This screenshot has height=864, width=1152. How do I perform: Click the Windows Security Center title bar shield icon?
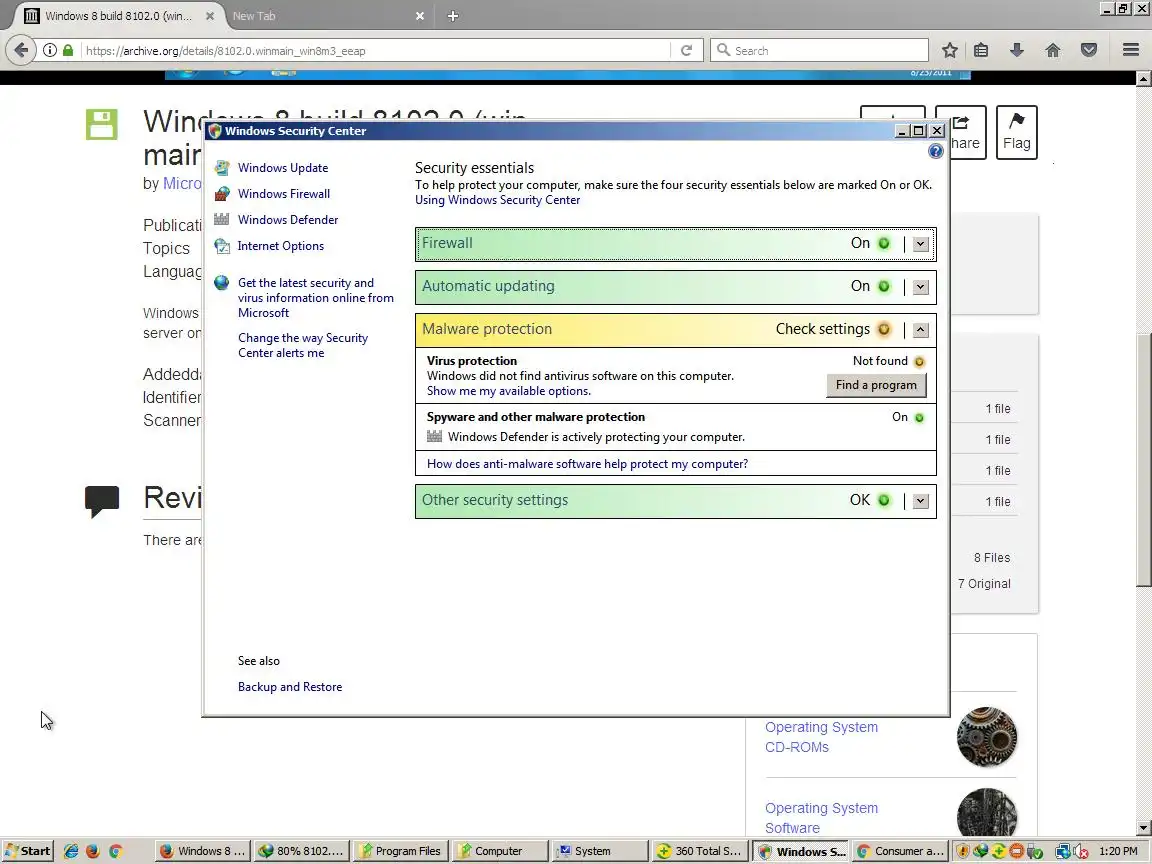tap(215, 131)
